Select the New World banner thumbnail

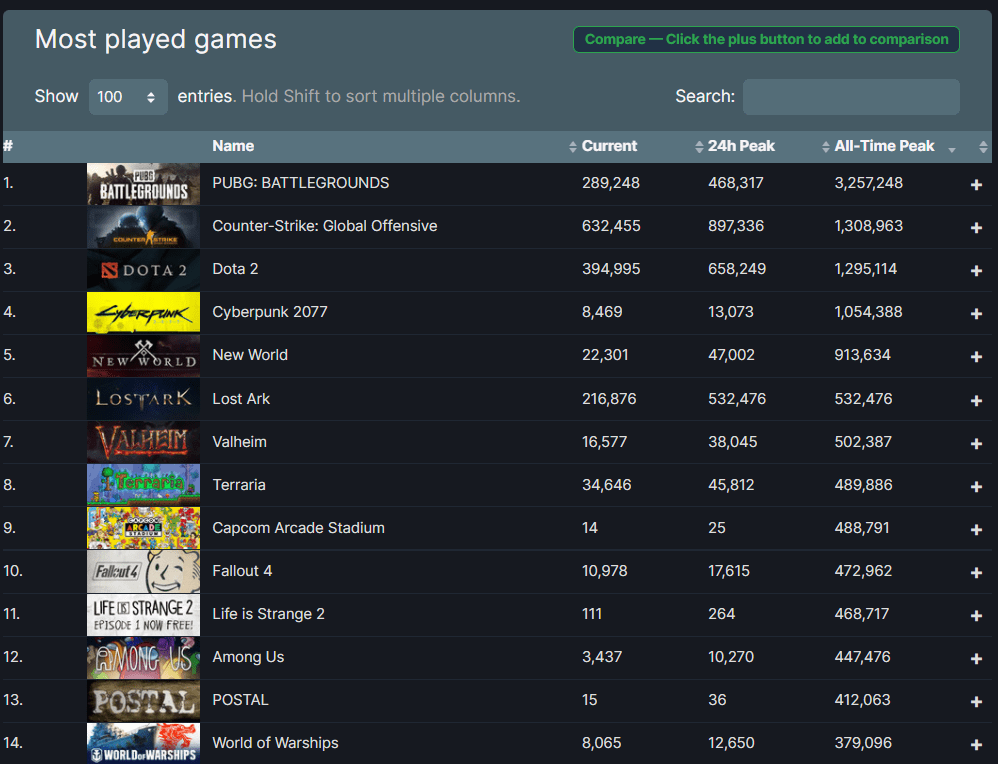tap(143, 356)
